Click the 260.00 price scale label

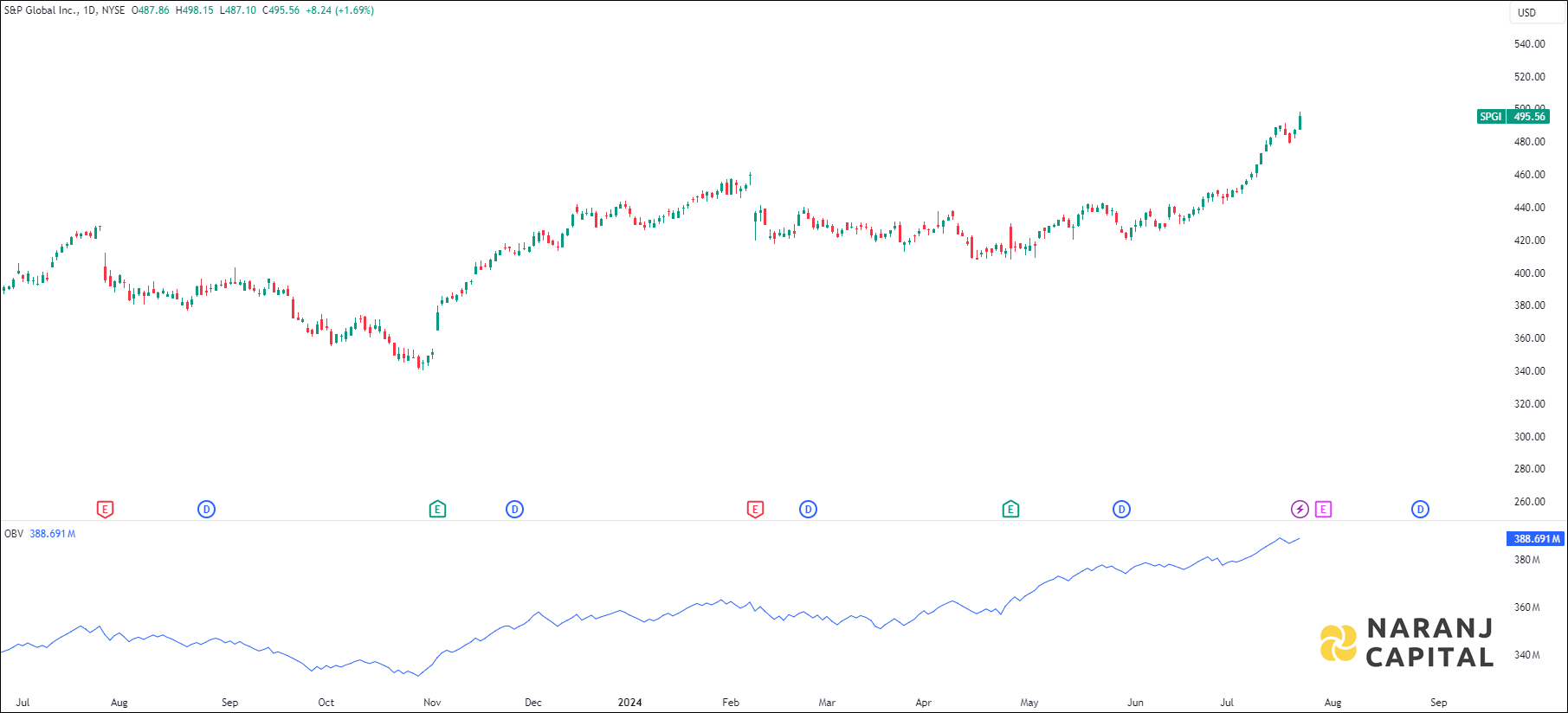point(1529,502)
